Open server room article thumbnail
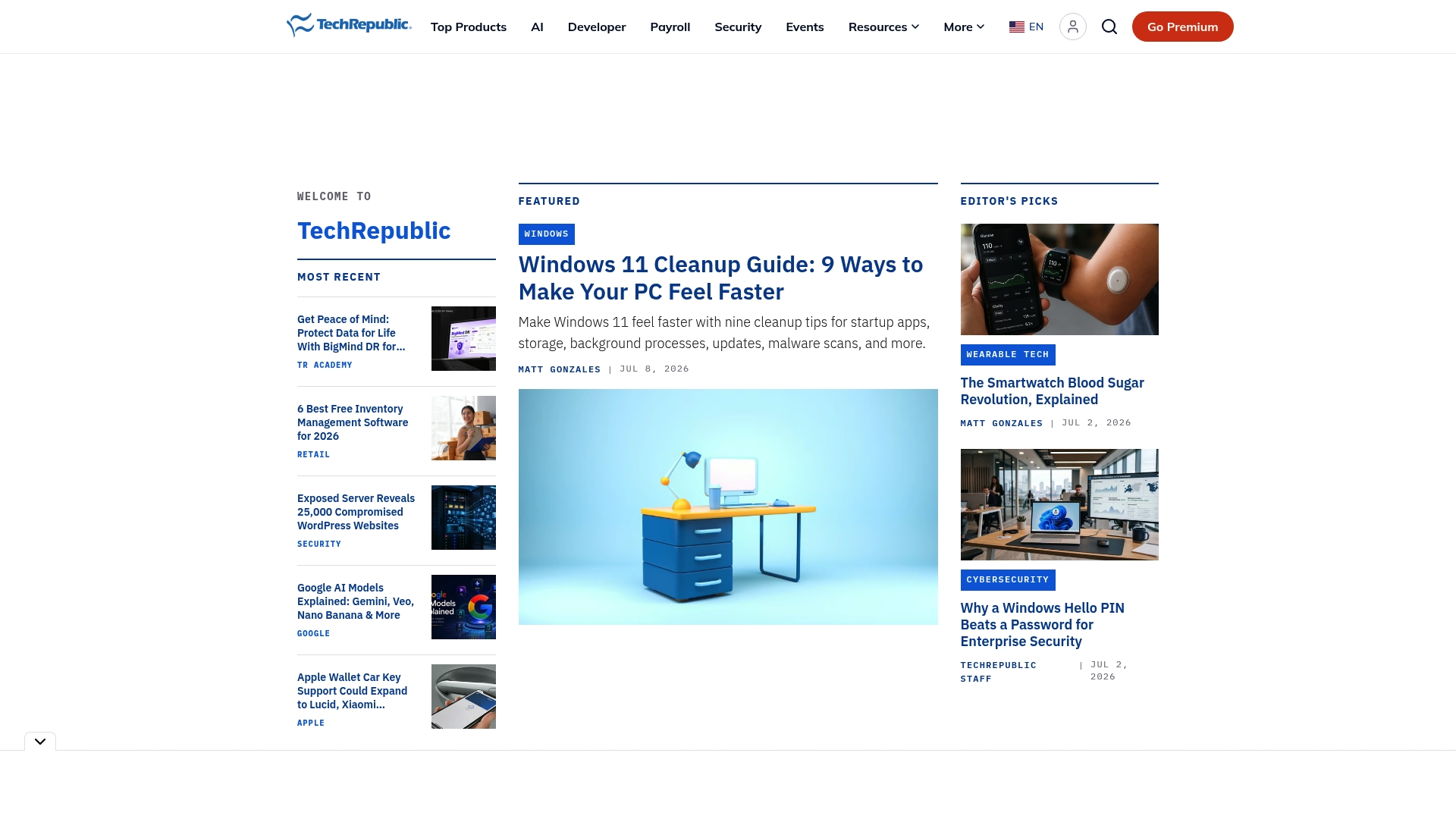 tap(463, 517)
